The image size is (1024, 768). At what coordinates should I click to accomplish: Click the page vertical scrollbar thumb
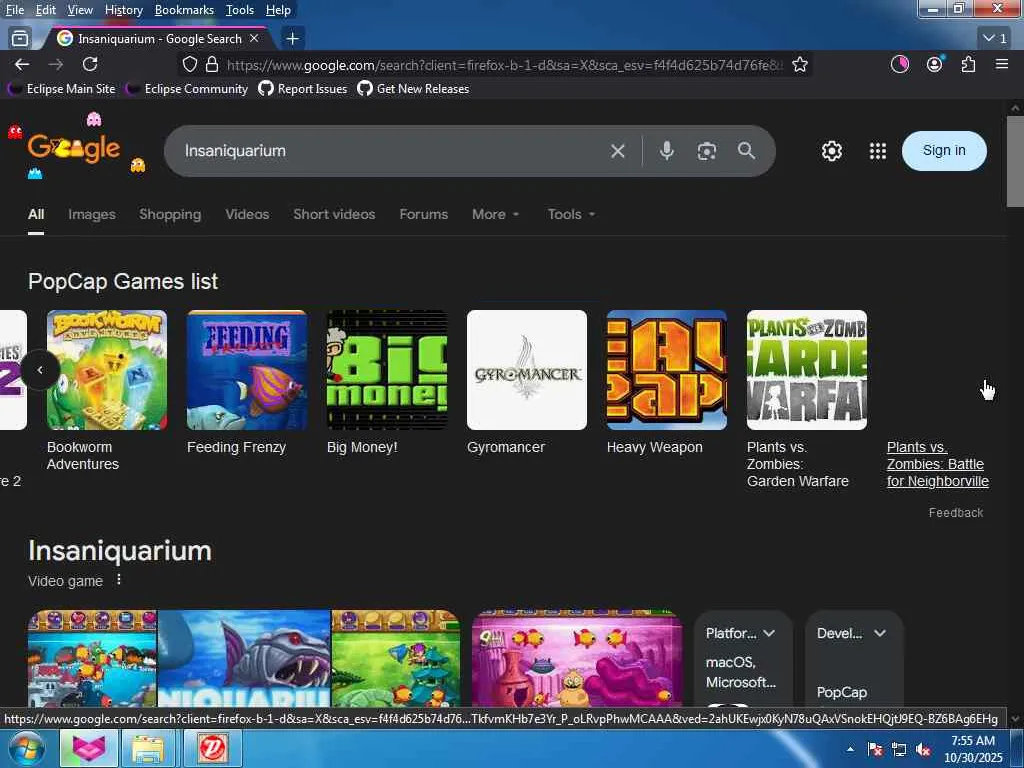(1014, 161)
